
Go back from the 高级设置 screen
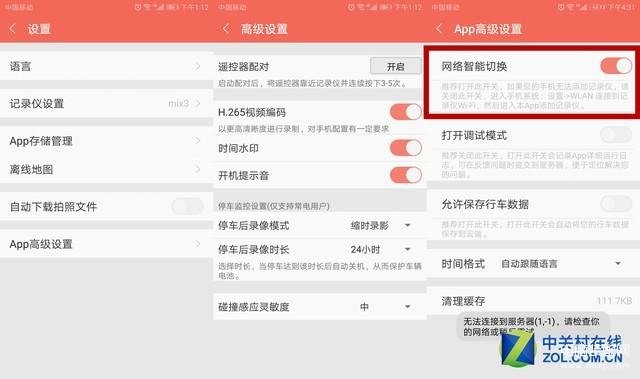click(x=226, y=29)
